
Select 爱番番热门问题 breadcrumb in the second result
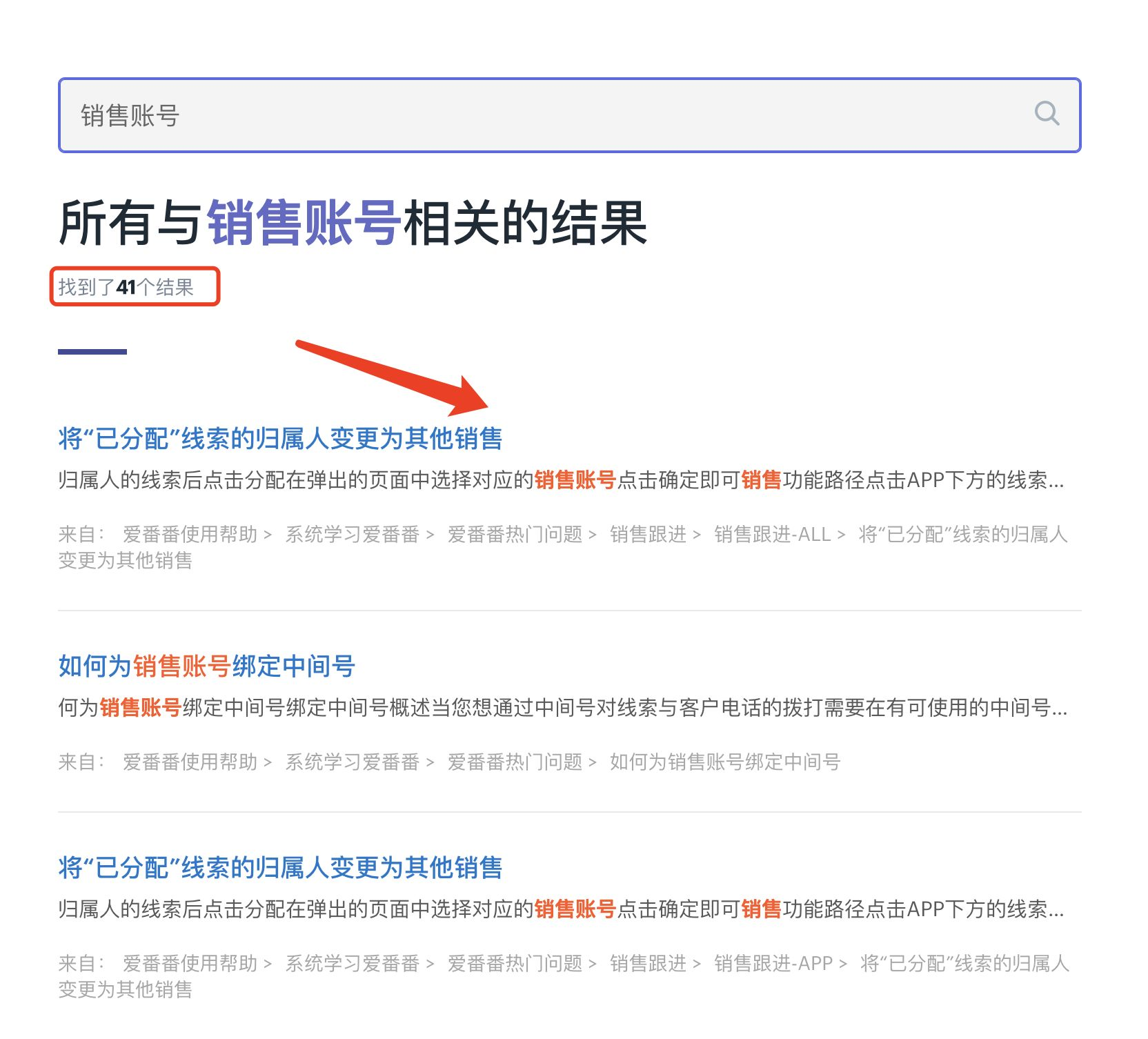tap(515, 762)
